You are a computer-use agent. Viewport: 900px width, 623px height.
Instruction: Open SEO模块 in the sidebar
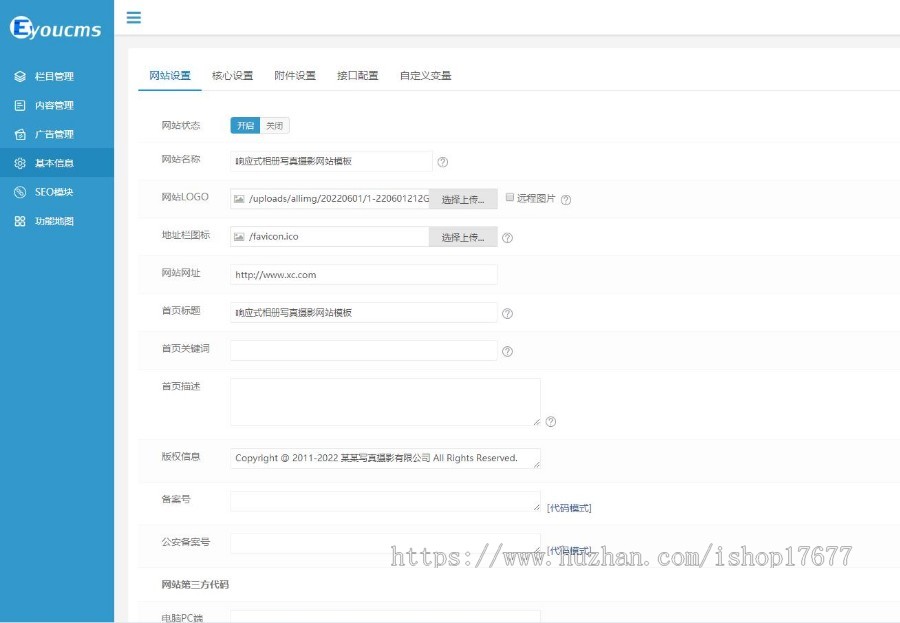57,192
